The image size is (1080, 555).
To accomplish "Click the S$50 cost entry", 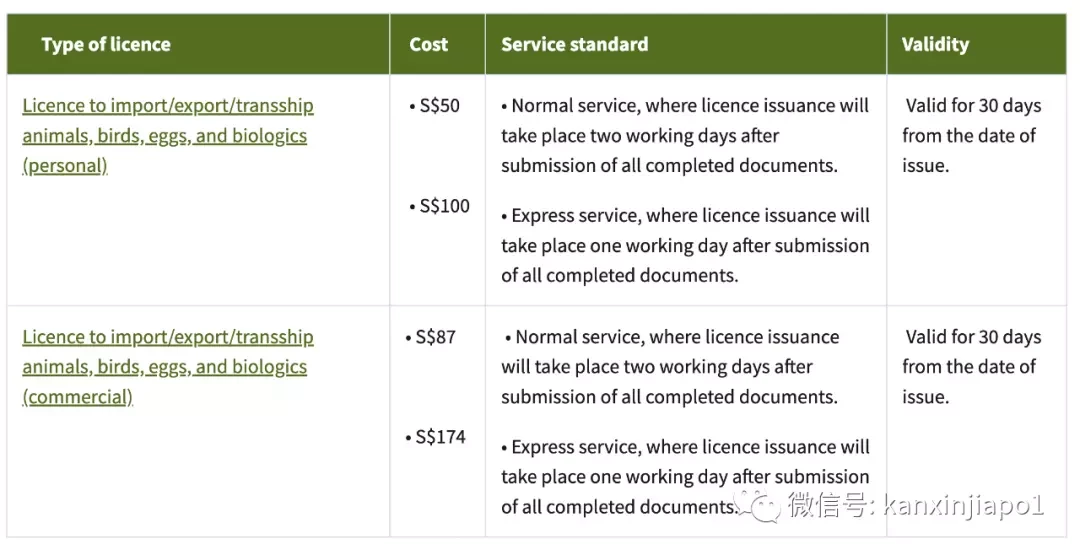I will click(435, 106).
